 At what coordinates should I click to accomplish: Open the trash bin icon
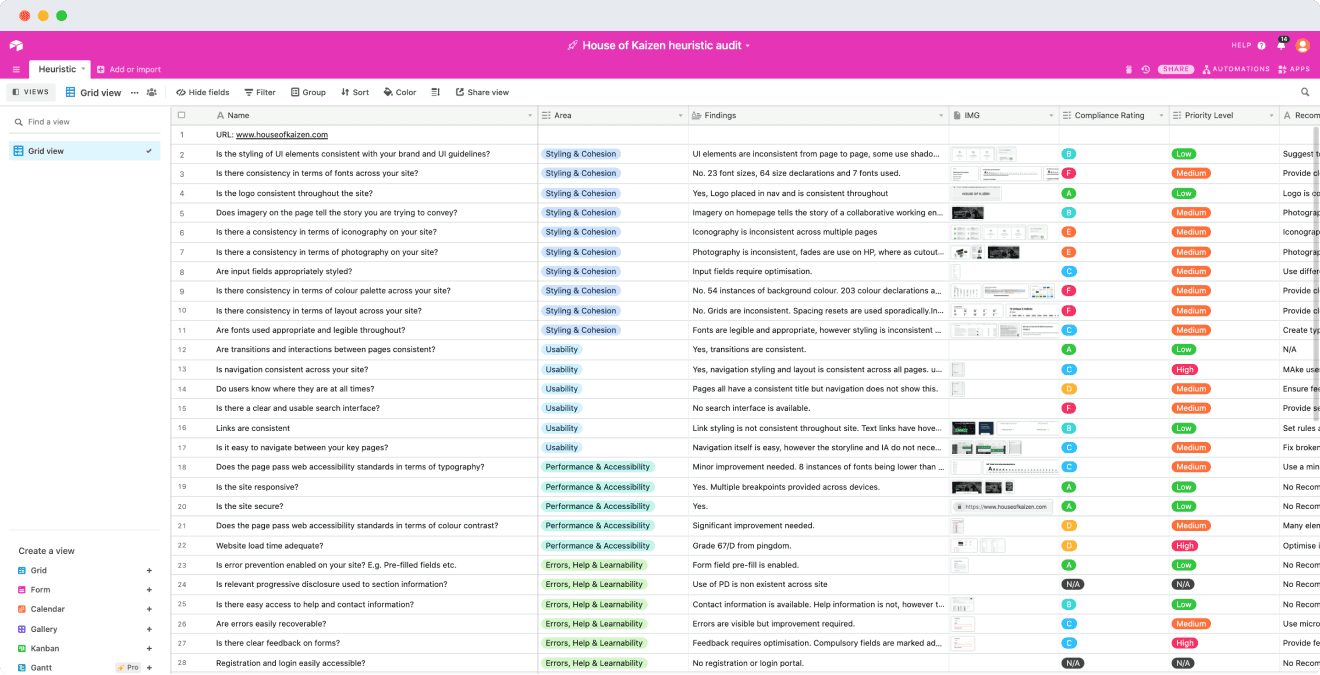coord(1129,69)
